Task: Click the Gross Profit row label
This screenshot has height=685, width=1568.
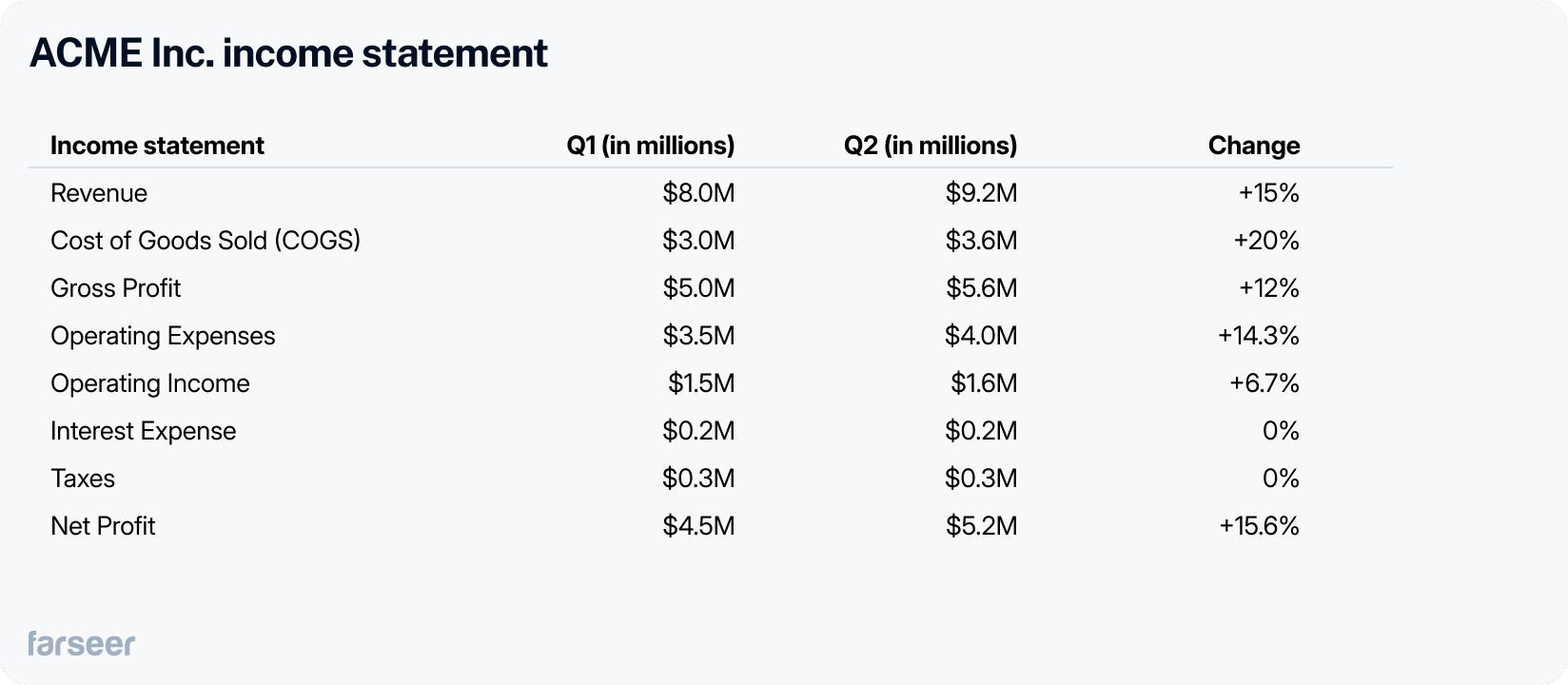Action: coord(115,288)
